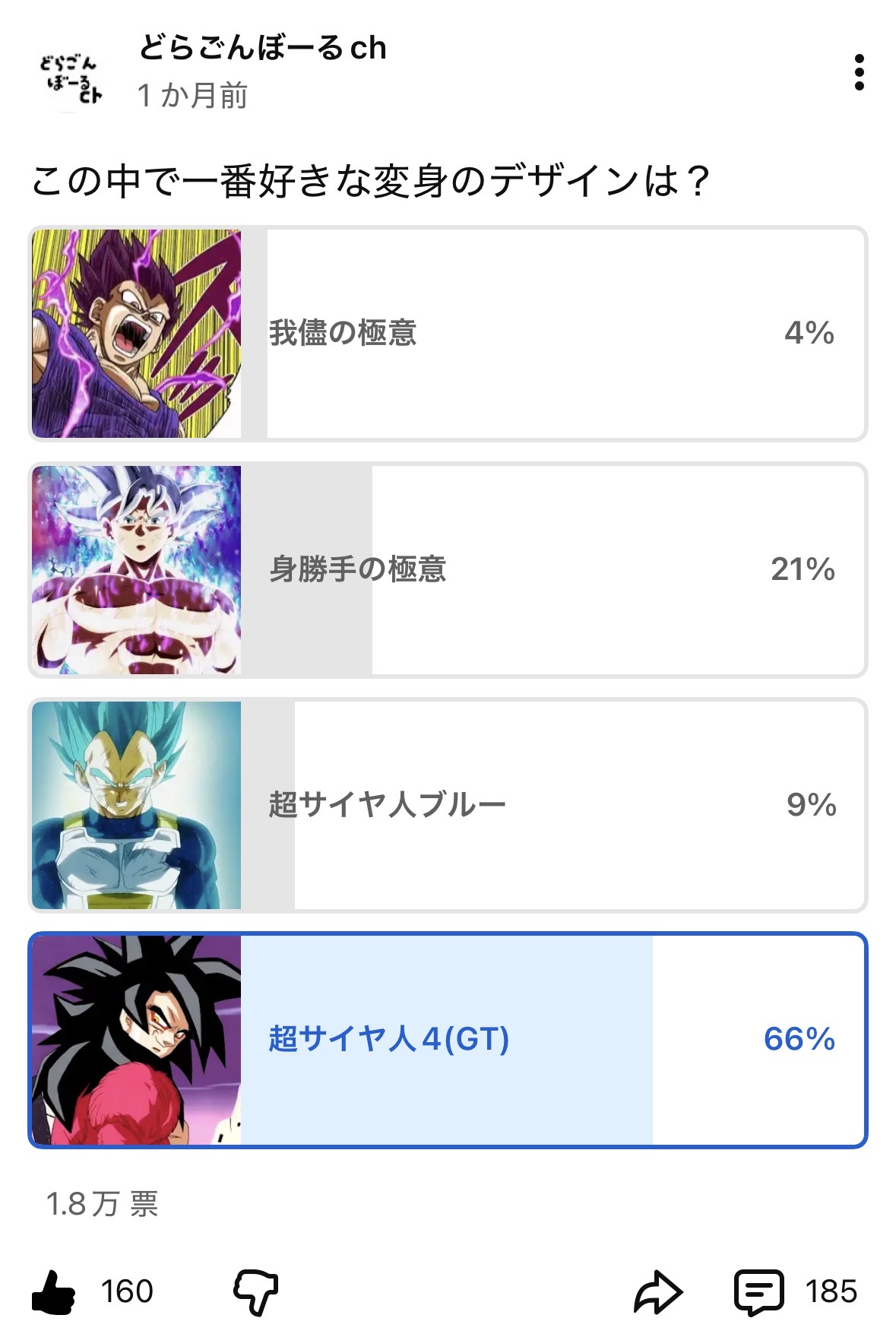Share the poll using the arrow icon
Image resolution: width=896 pixels, height=1334 pixels.
click(x=658, y=1291)
